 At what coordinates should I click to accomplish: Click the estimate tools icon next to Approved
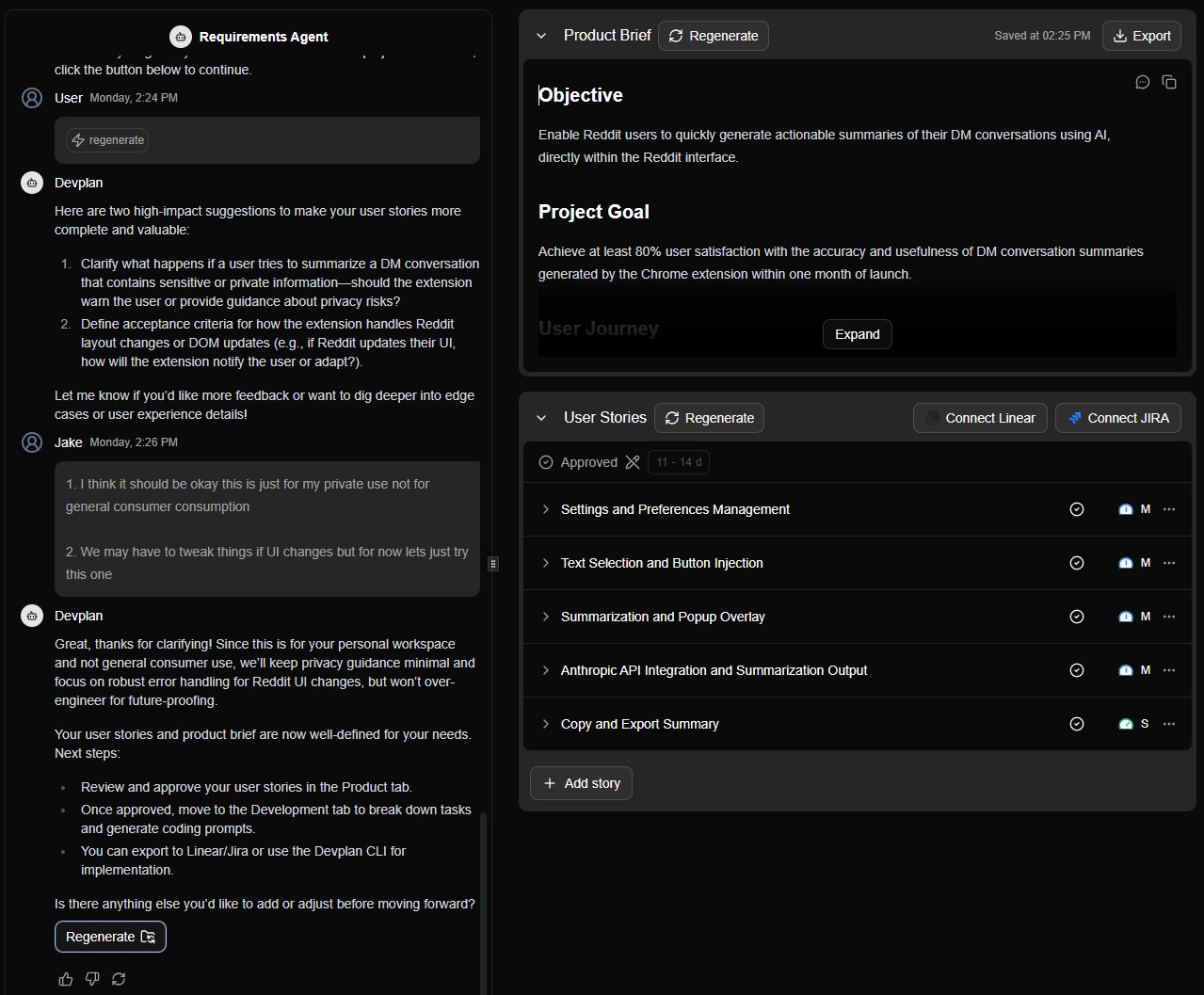click(x=633, y=462)
